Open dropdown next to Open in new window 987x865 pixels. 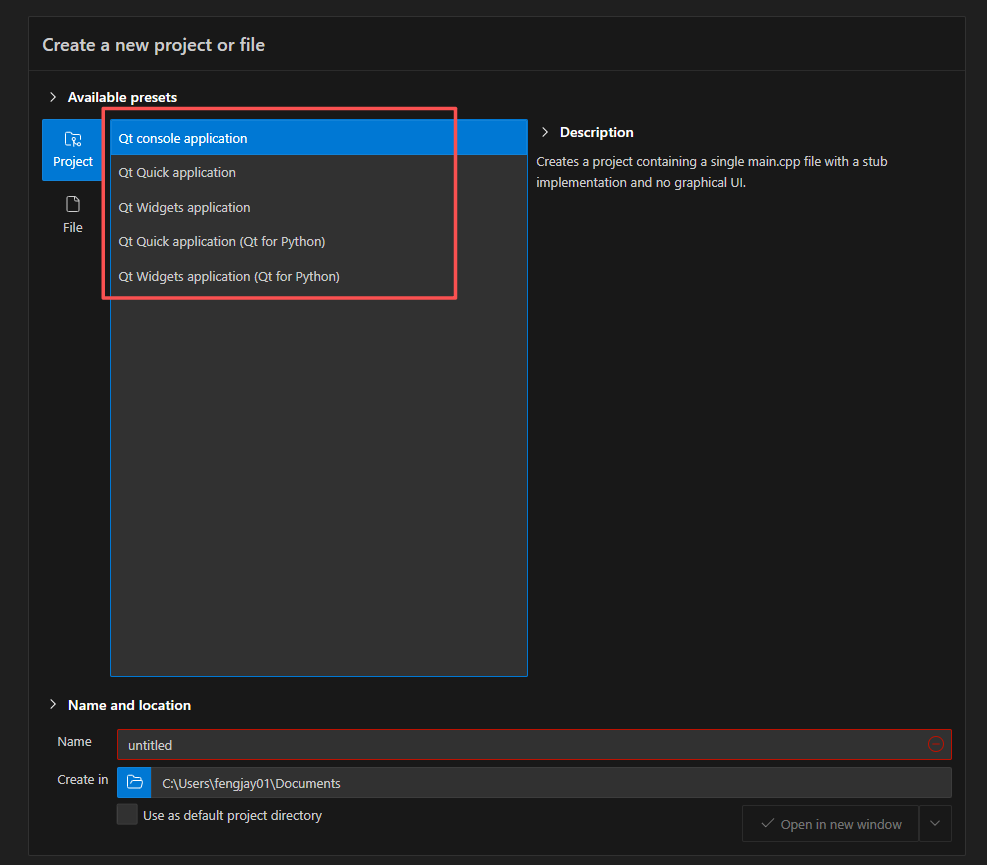pos(935,823)
